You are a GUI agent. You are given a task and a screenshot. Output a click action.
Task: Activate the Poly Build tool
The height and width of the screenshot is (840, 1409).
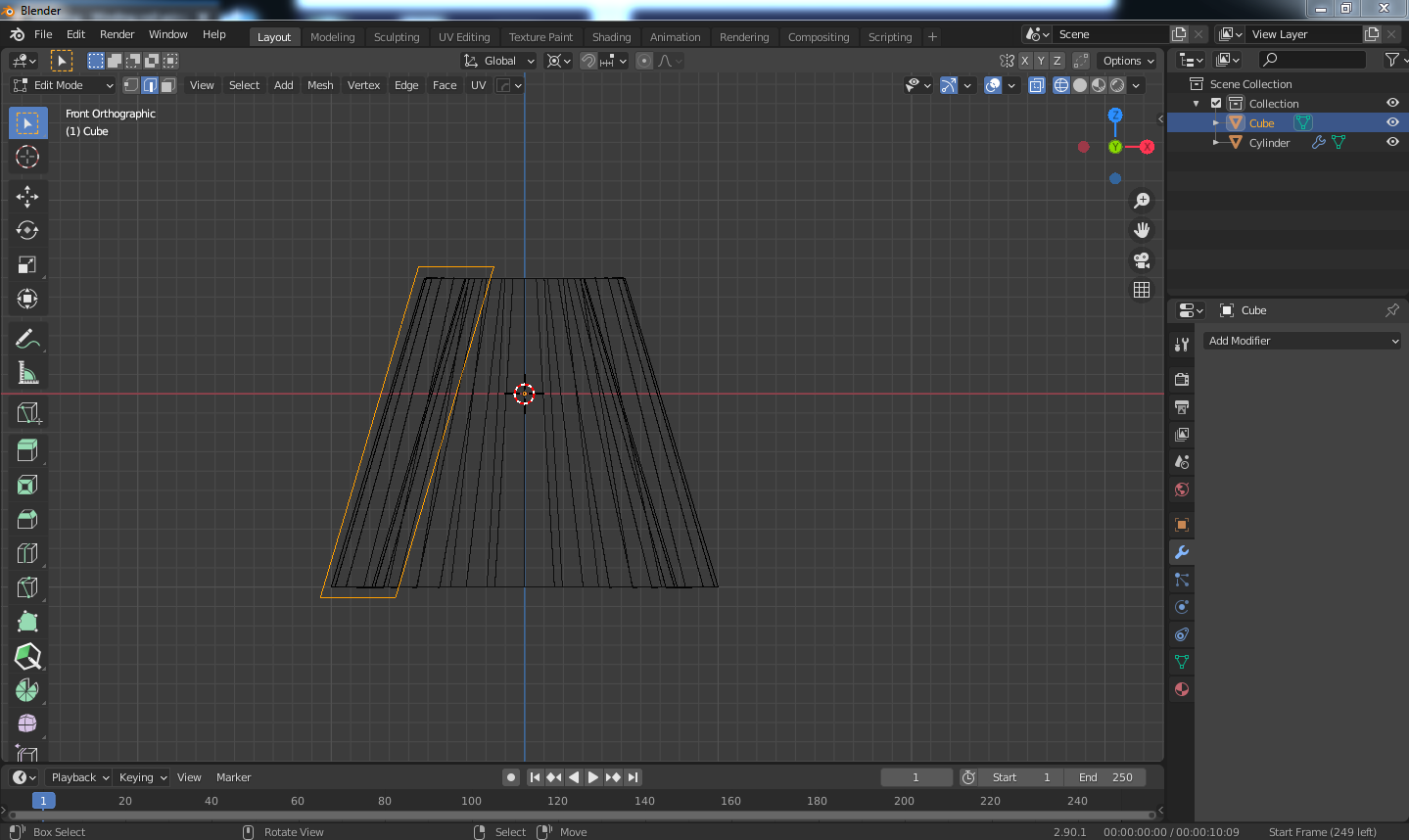coord(27,622)
